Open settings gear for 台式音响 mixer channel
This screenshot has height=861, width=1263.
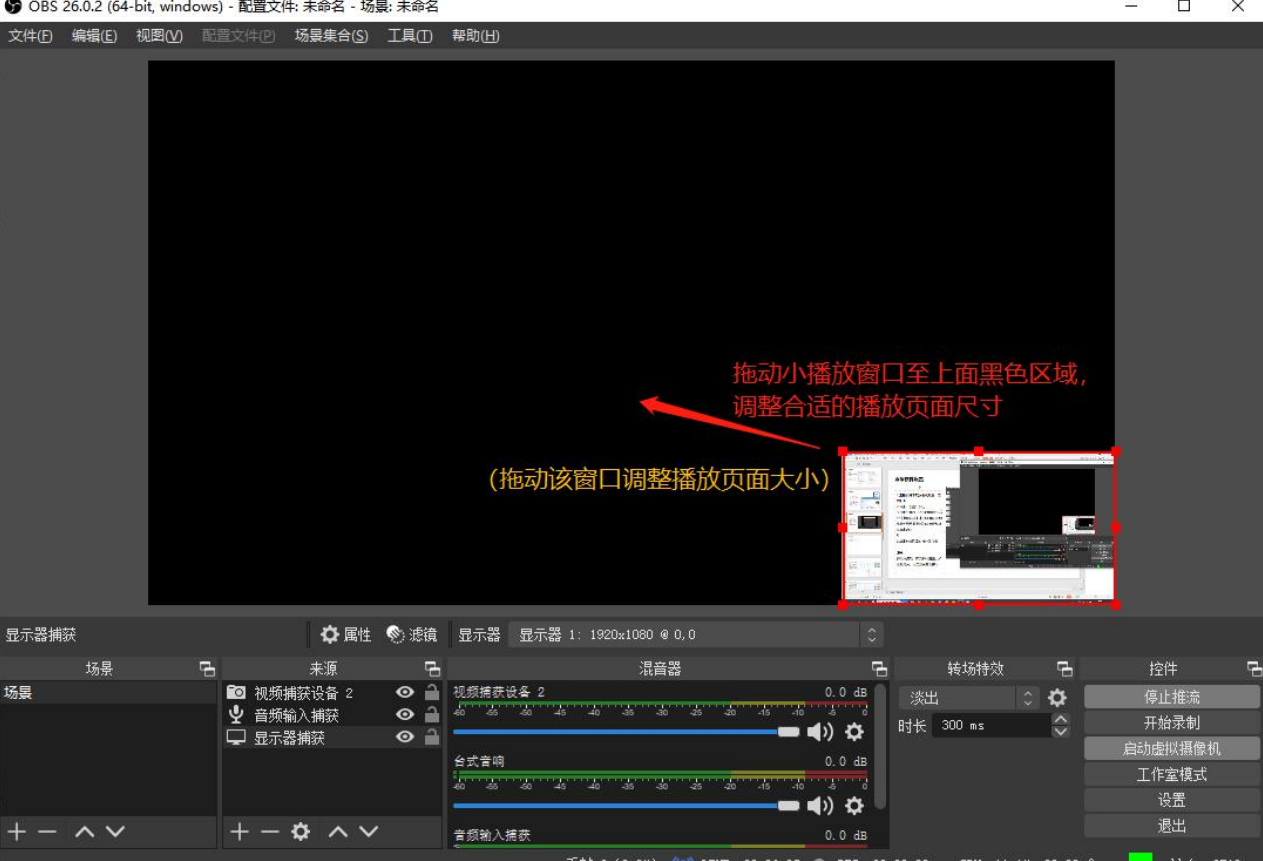point(854,806)
